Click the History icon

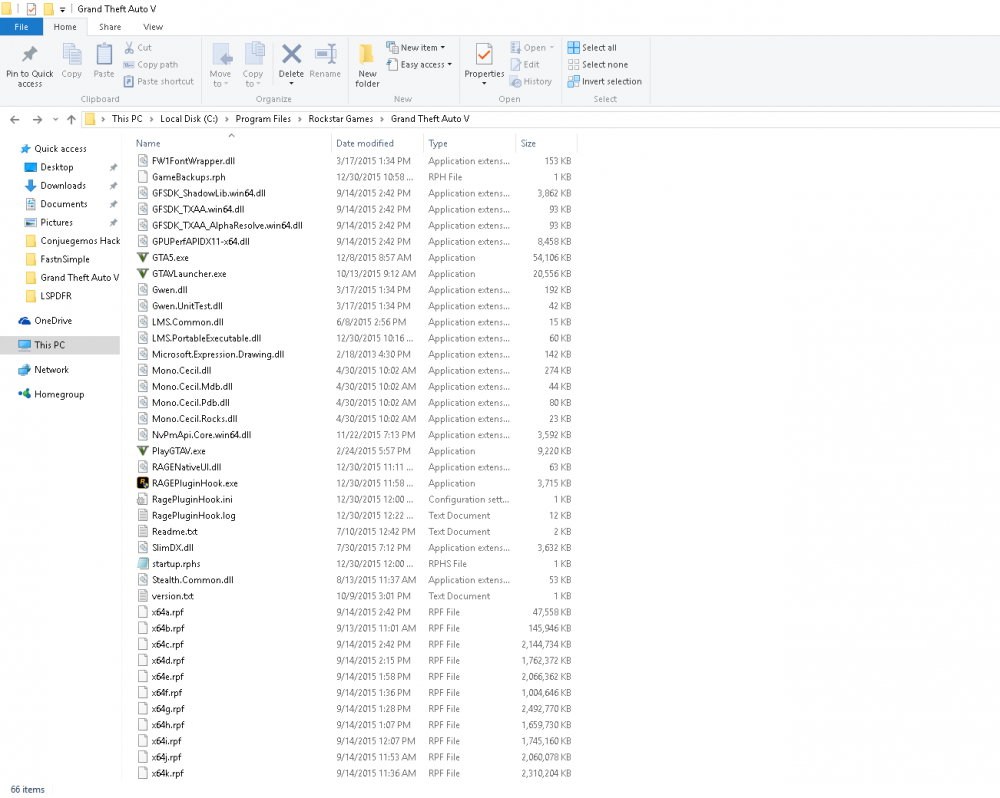point(516,82)
